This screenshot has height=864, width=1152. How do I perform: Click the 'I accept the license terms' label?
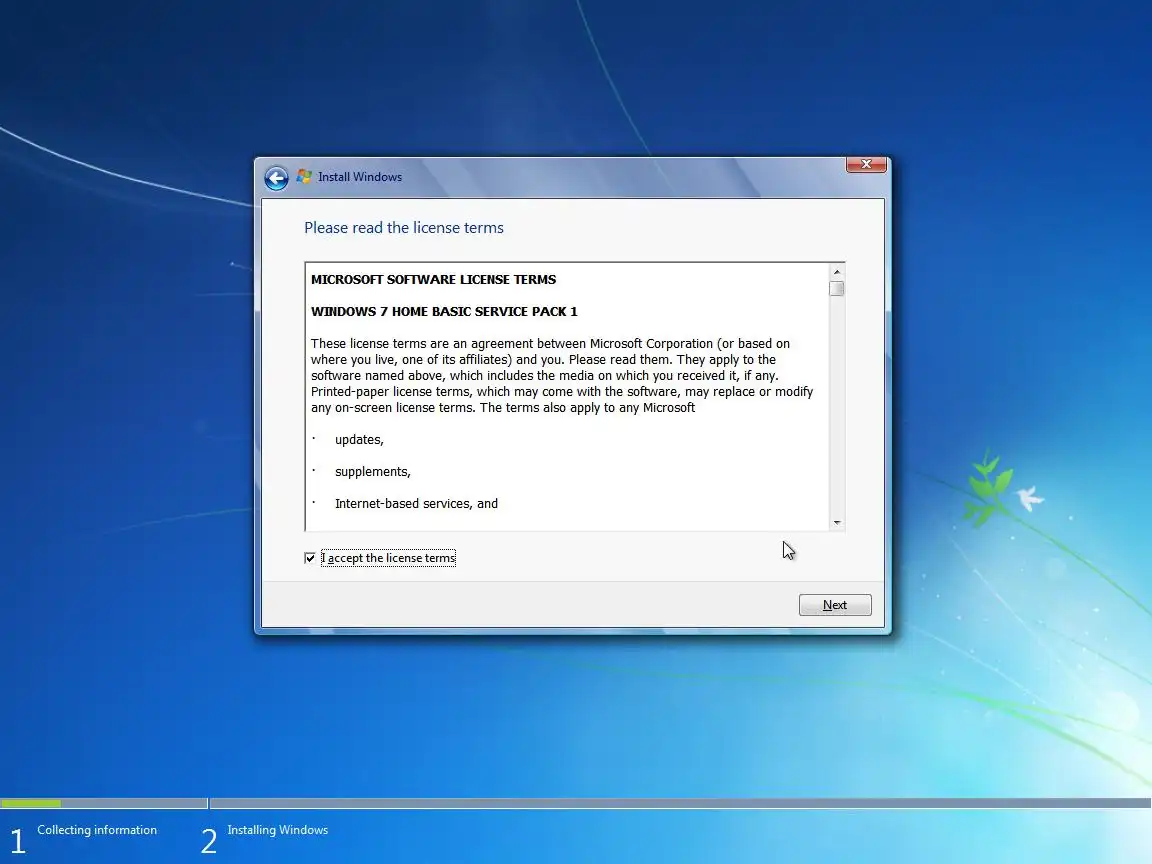coord(388,558)
